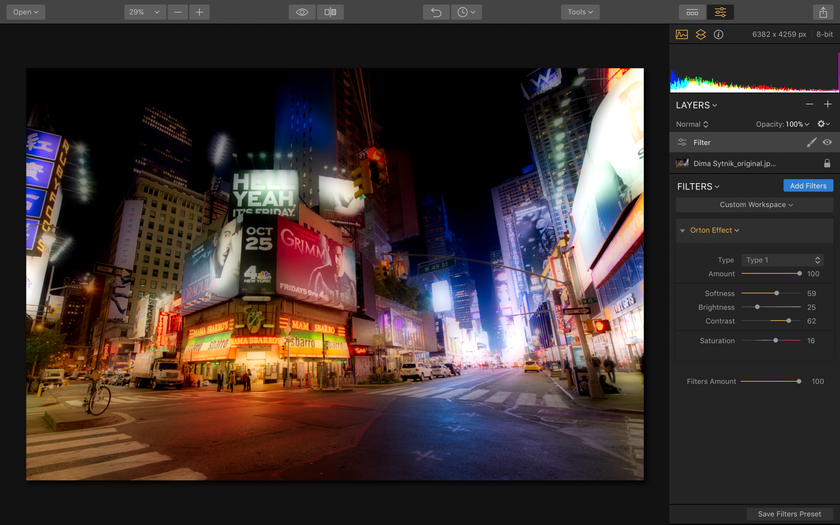This screenshot has height=525, width=840.
Task: Adjust the Filters Amount slider
Action: (x=771, y=381)
